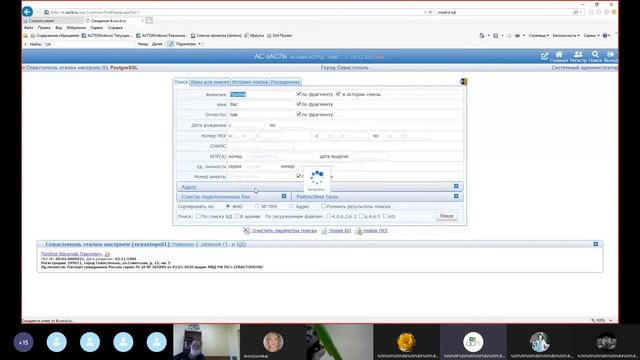
Task: Click the 'Новая КО' link
Action: 340,231
